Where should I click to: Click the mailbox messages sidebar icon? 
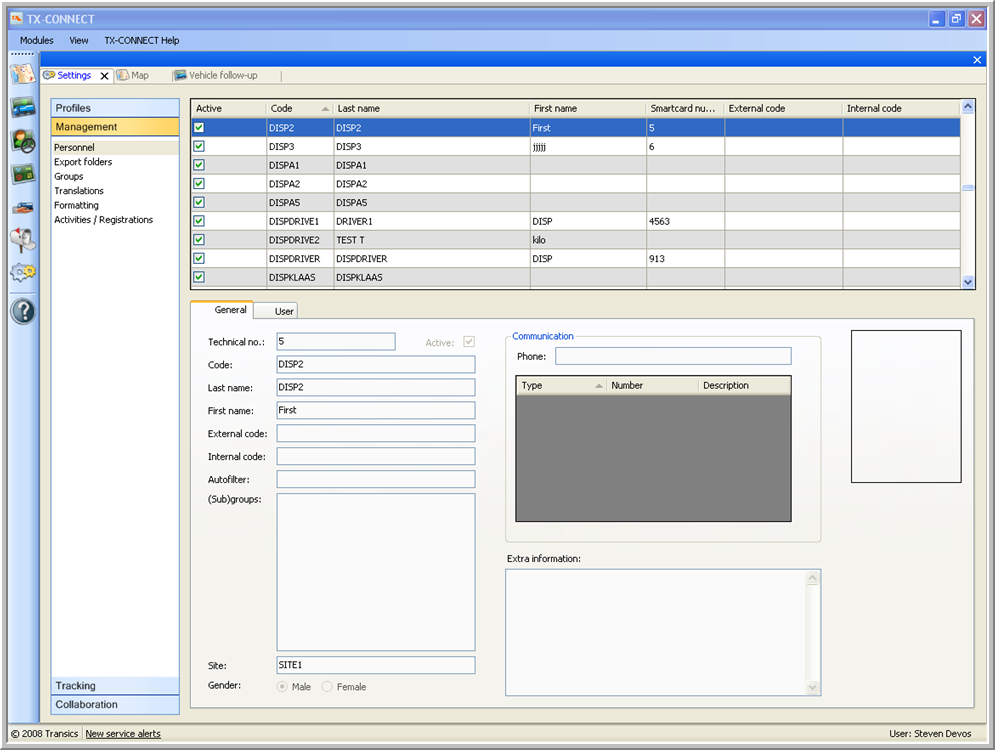(22, 239)
